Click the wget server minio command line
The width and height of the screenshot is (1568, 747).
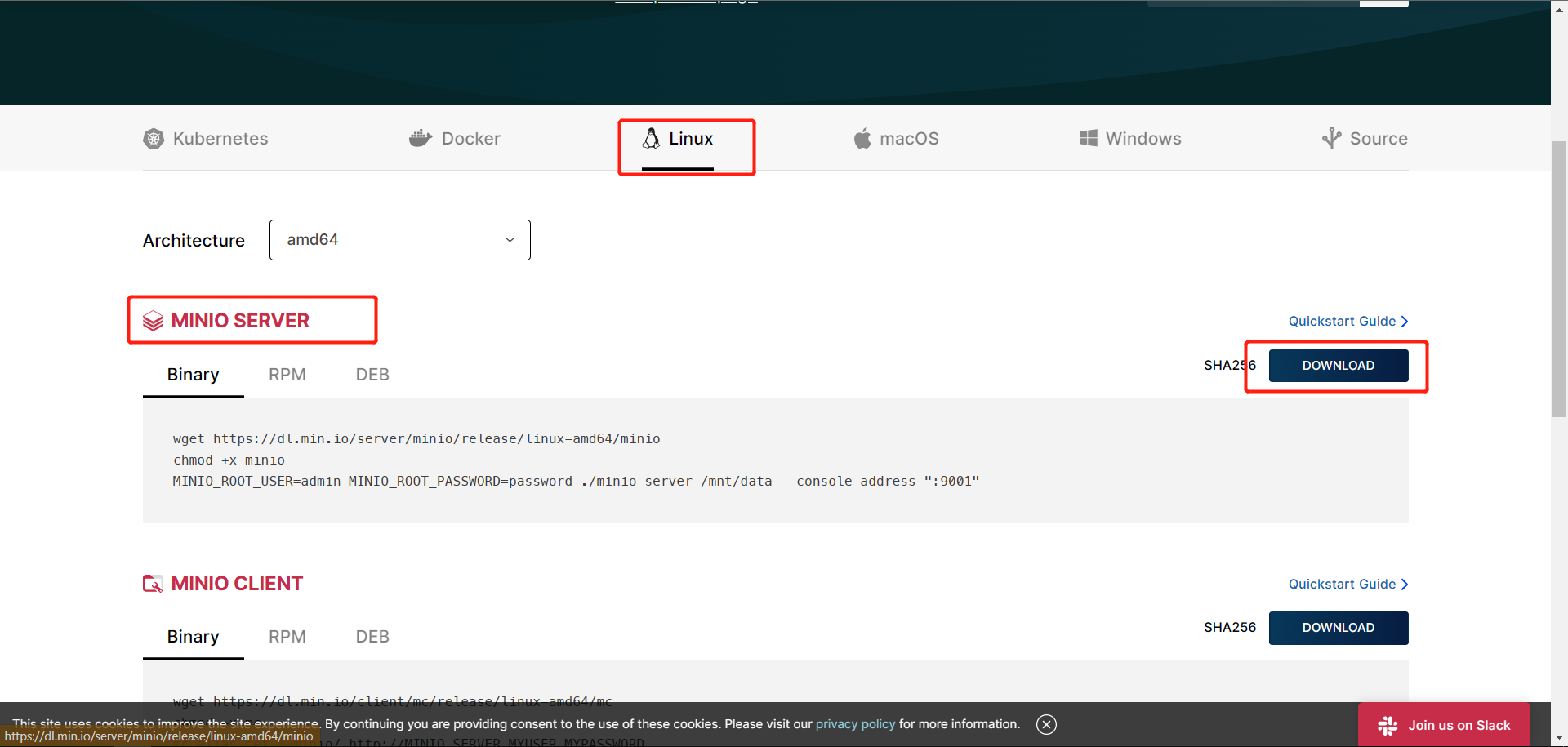(416, 439)
